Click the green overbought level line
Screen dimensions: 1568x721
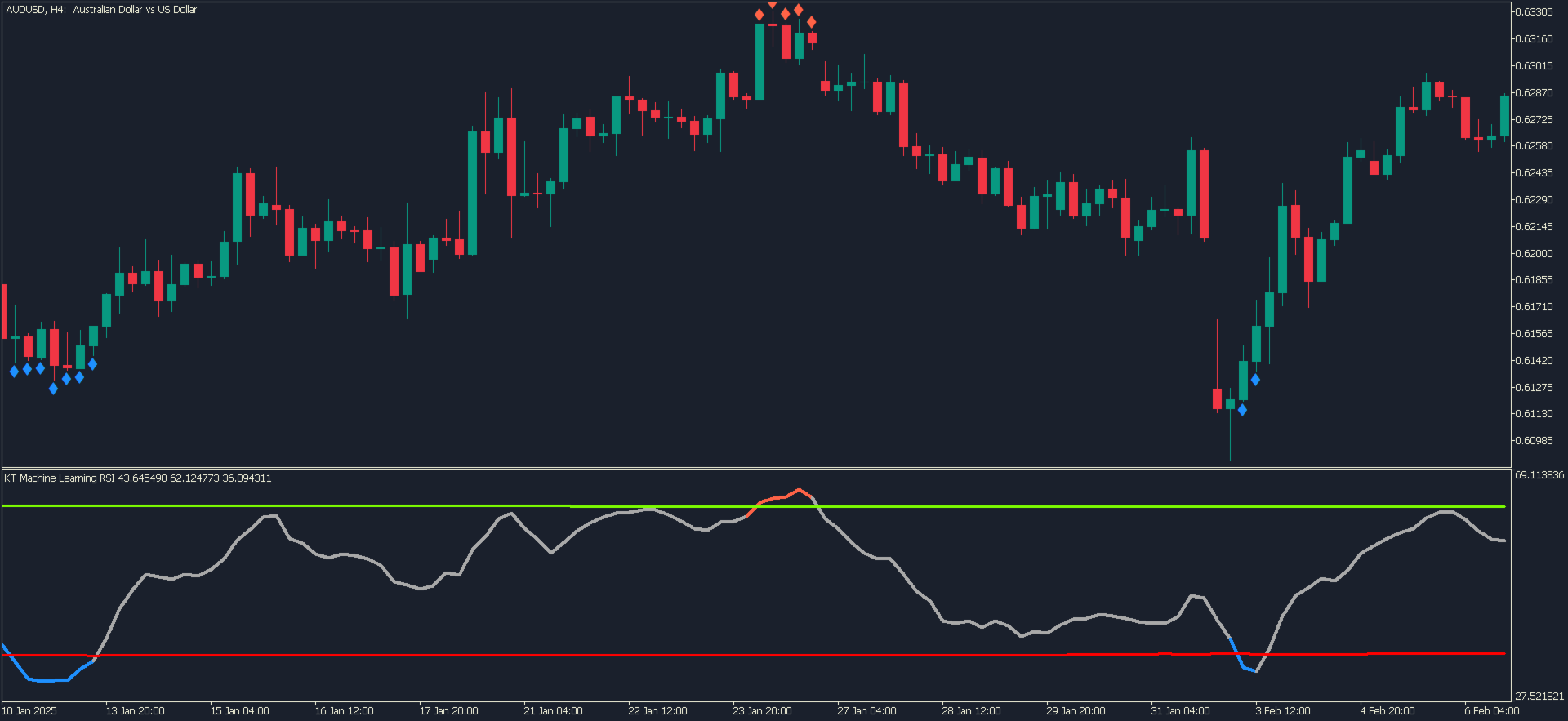[753, 506]
